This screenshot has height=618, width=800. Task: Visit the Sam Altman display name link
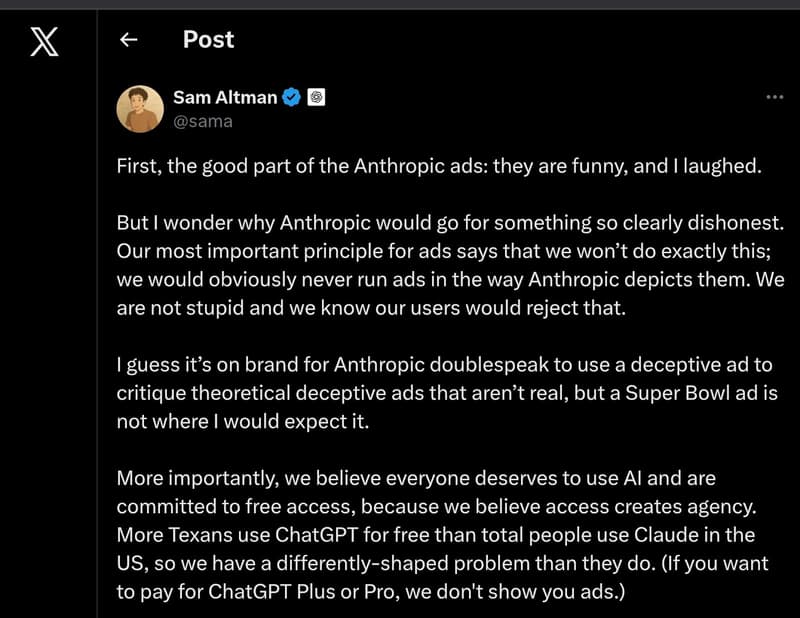226,97
